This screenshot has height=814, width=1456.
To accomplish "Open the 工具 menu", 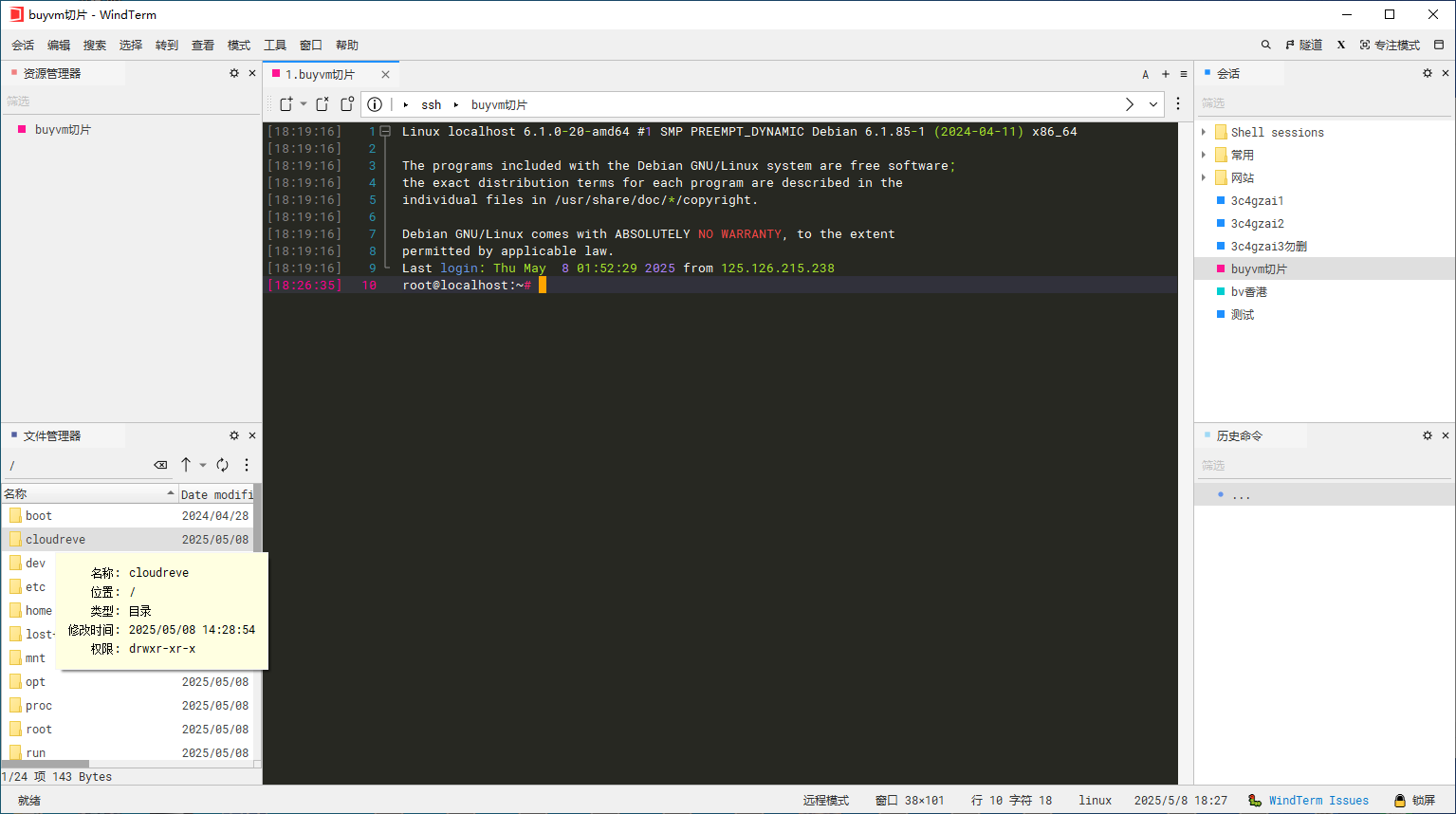I will tap(275, 45).
